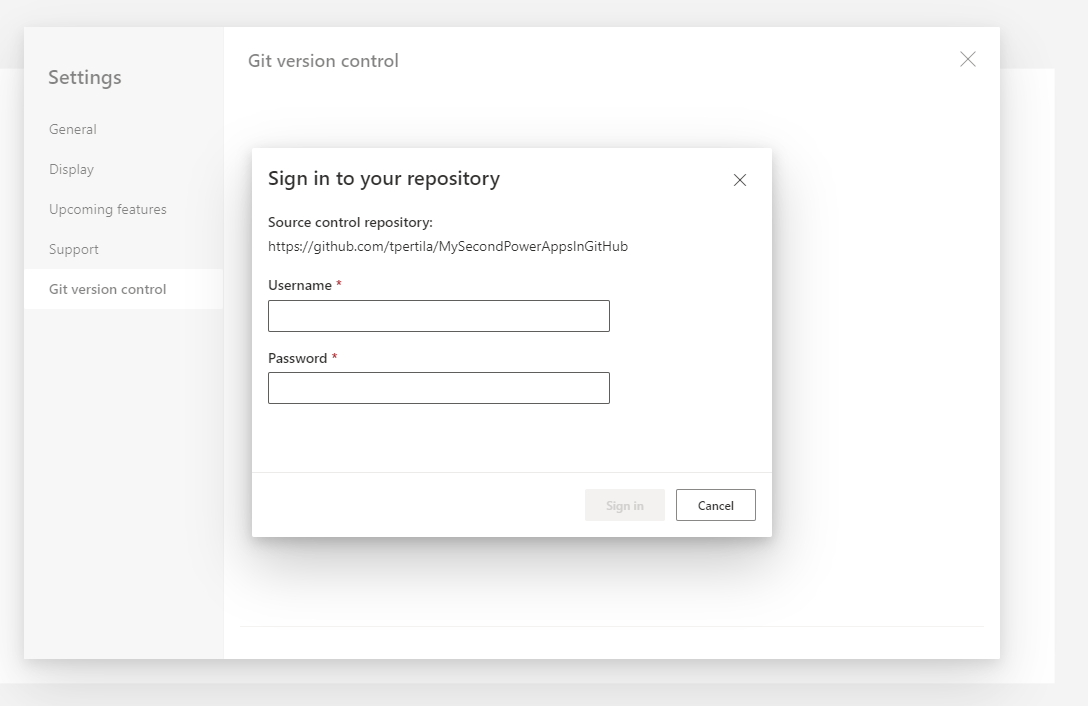
Task: Click the Username field label
Action: tap(300, 285)
